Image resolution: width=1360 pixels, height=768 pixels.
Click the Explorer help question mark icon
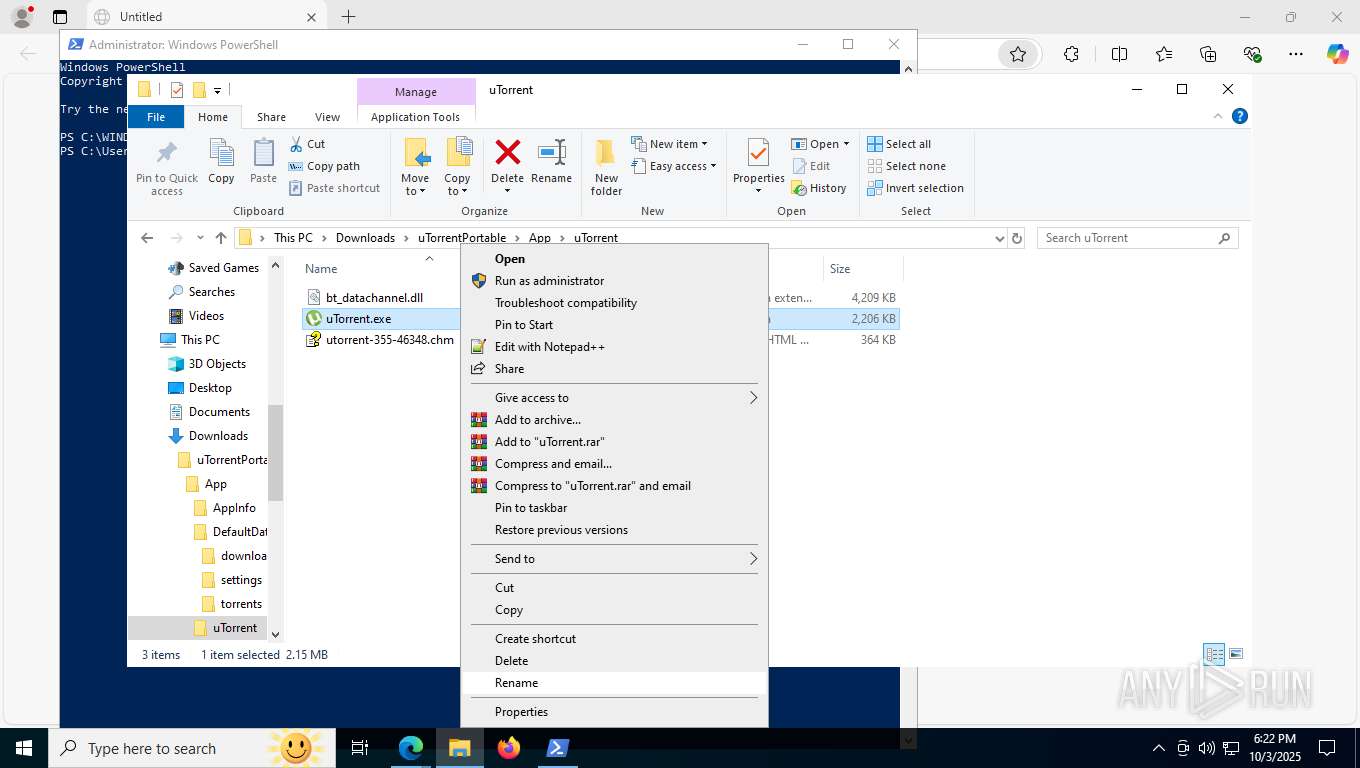1240,116
